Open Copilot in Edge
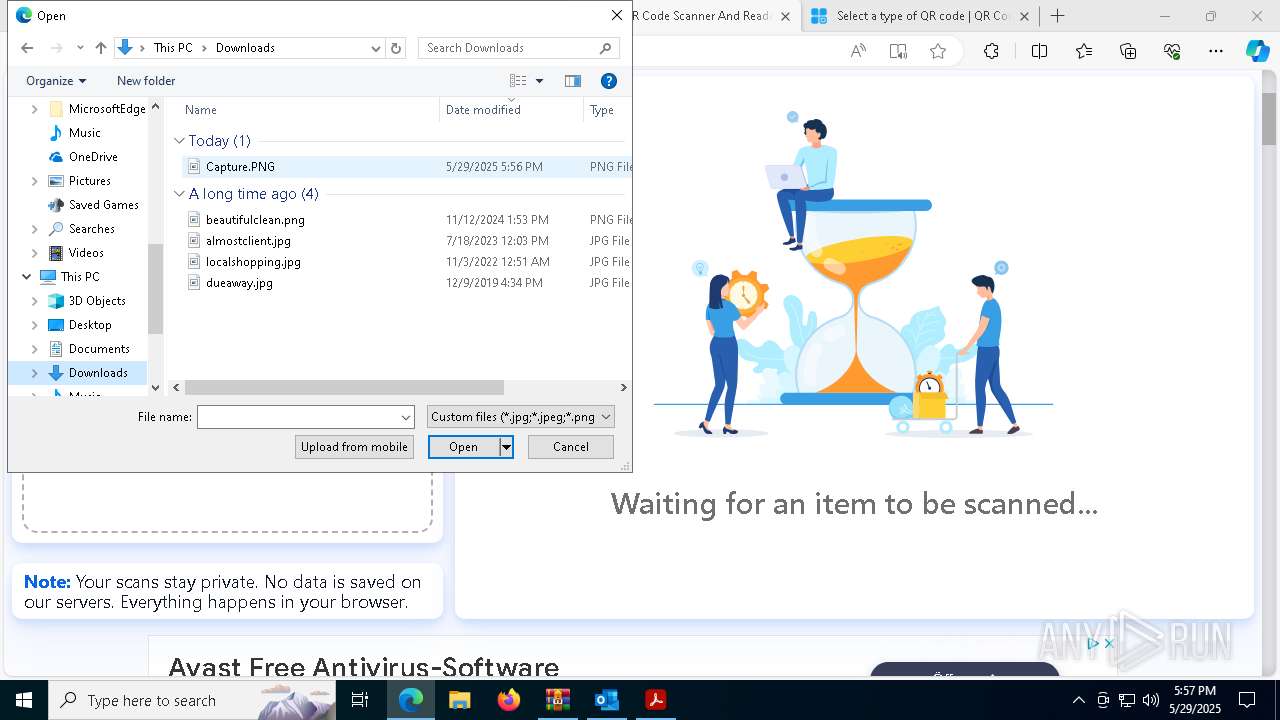This screenshot has width=1280, height=720. 1257,51
